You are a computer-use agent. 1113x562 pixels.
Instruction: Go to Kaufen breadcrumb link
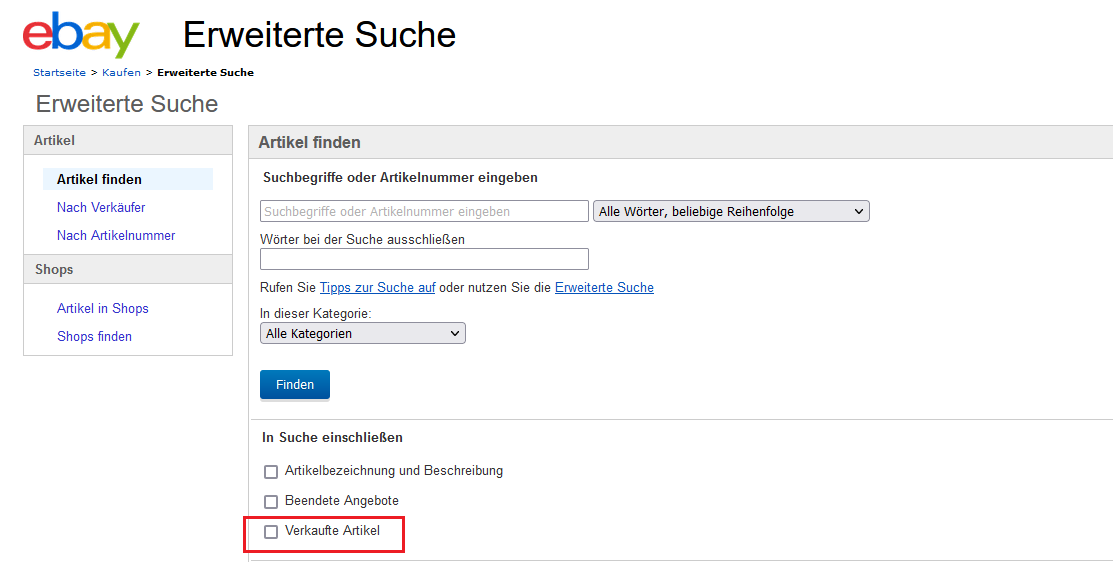pyautogui.click(x=121, y=73)
